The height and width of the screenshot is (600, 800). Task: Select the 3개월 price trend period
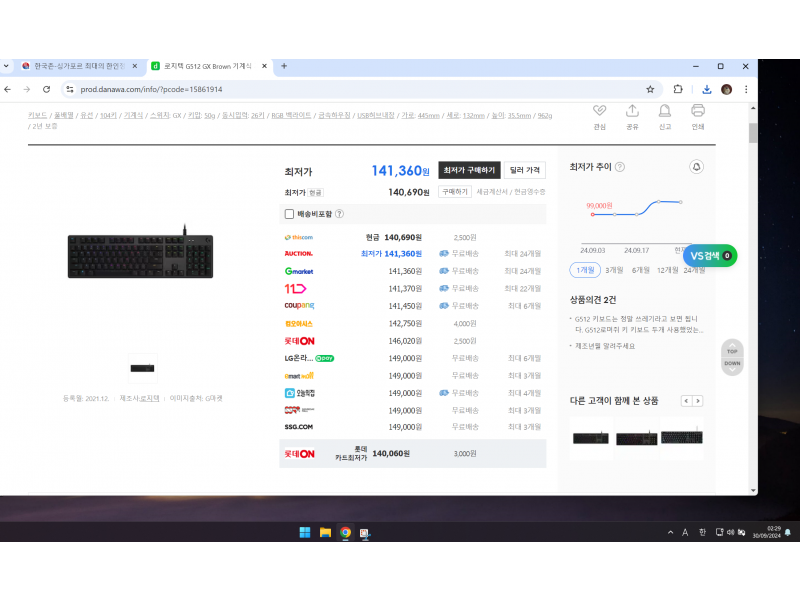[614, 270]
